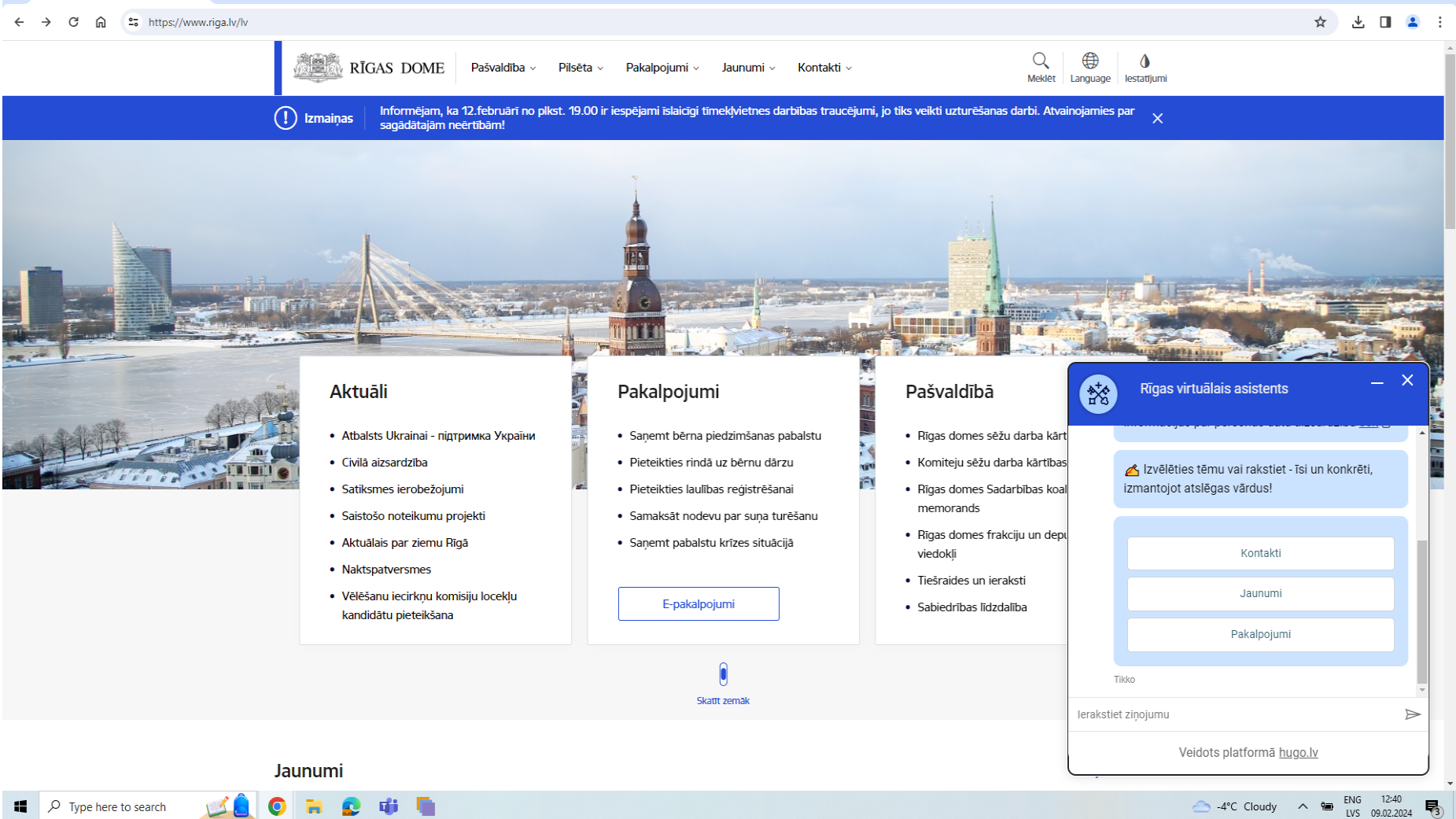Image resolution: width=1456 pixels, height=819 pixels.
Task: Open browser downloads
Action: pyautogui.click(x=1358, y=22)
